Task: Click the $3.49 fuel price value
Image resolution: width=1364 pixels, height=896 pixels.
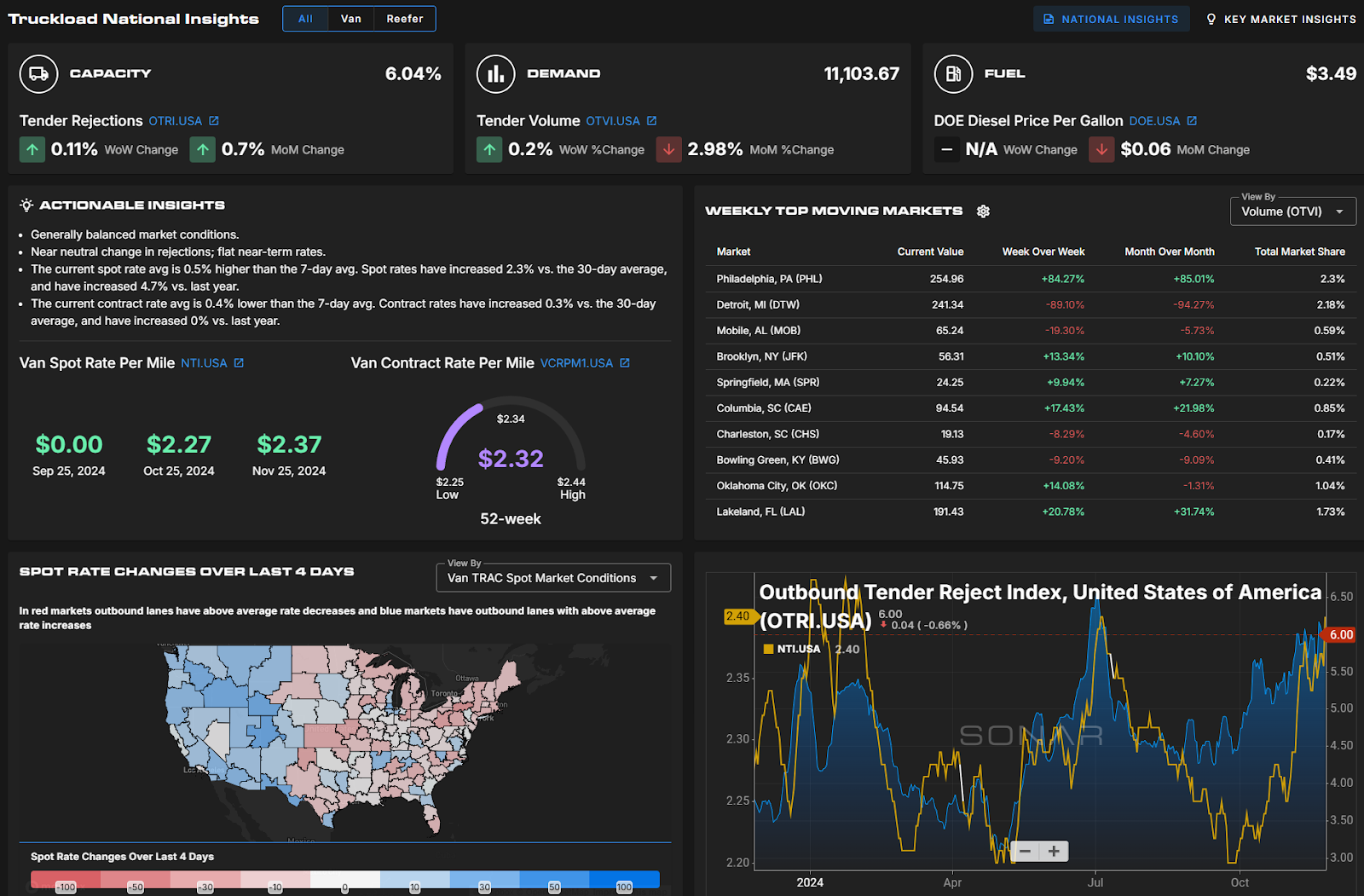Action: click(1331, 74)
